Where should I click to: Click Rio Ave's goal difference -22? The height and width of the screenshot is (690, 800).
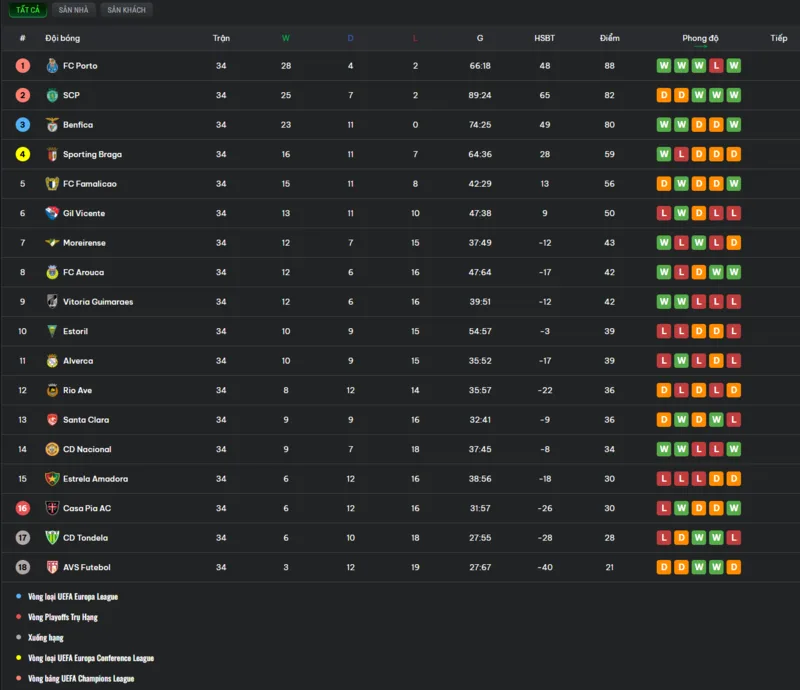tap(544, 390)
